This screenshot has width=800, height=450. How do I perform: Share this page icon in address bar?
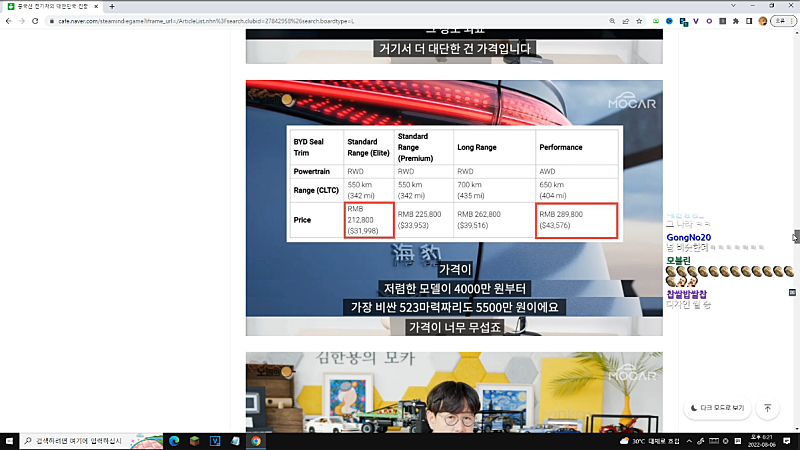(x=626, y=21)
